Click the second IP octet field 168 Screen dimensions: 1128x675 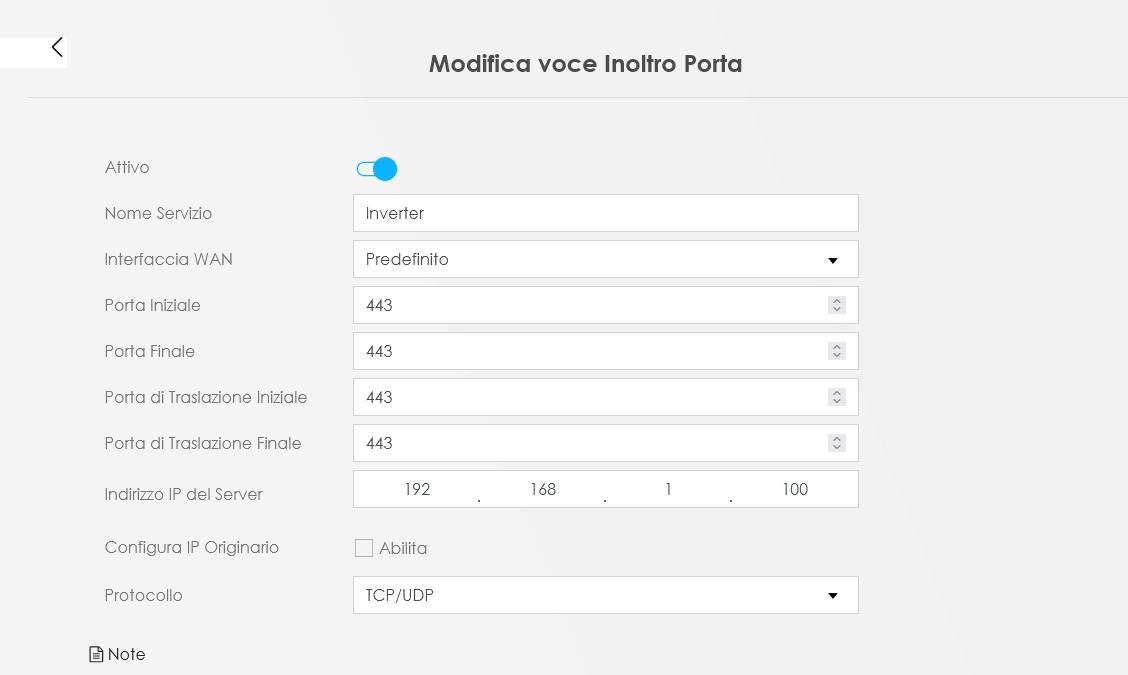(x=542, y=489)
